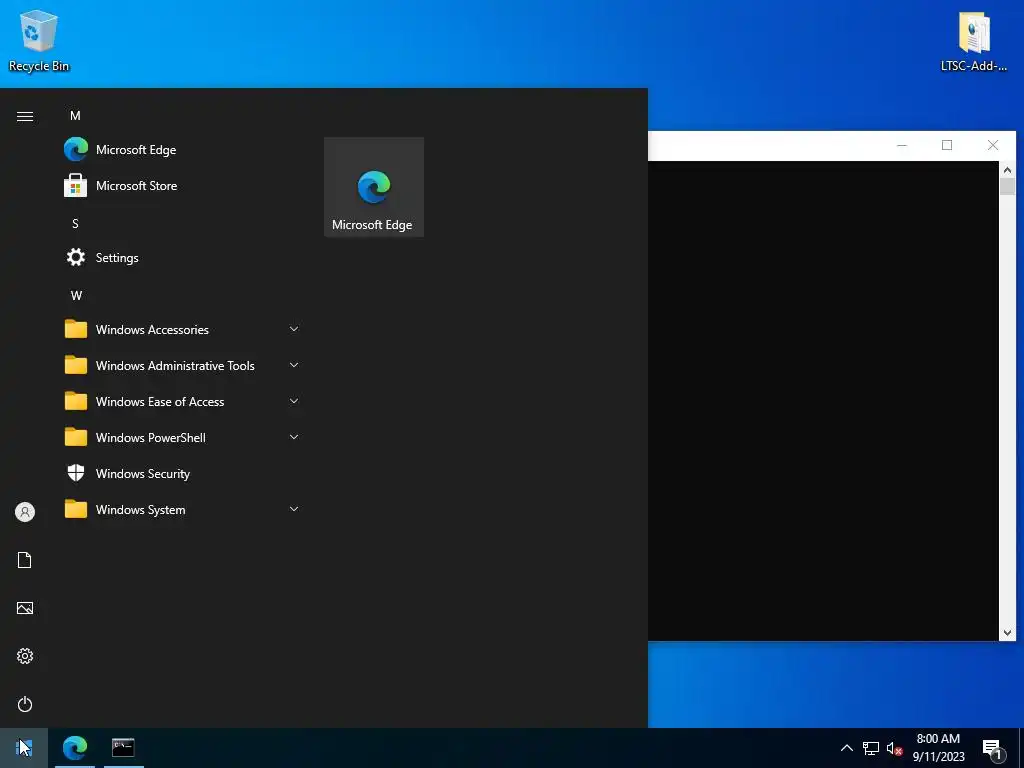Screen dimensions: 1024x768
Task: Select the LTSC-Add desktop folder icon
Action: [x=974, y=40]
